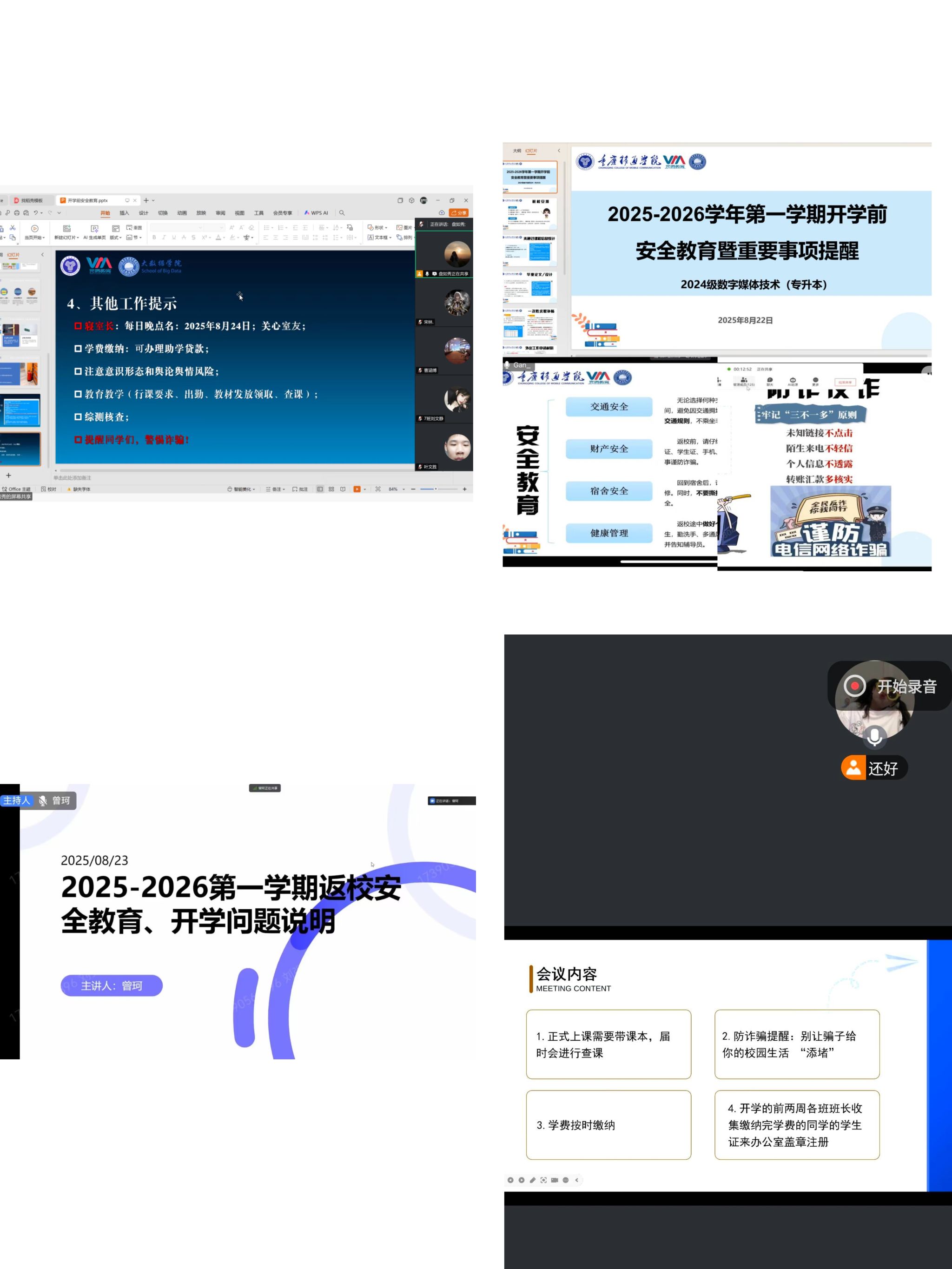
Task: Click the orange 分享 share button
Action: [x=458, y=213]
